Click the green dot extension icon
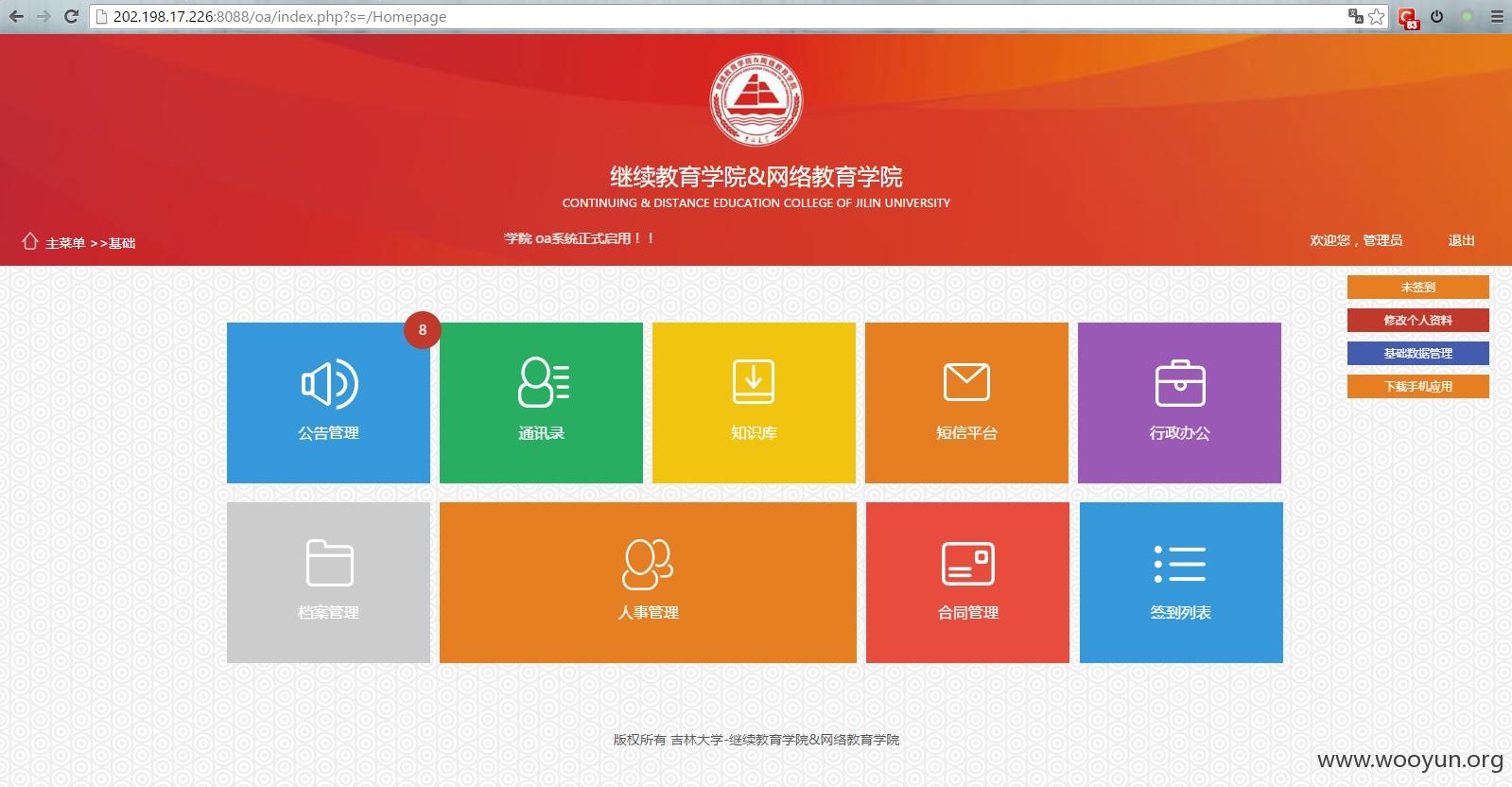The width and height of the screenshot is (1512, 787). tap(1468, 16)
